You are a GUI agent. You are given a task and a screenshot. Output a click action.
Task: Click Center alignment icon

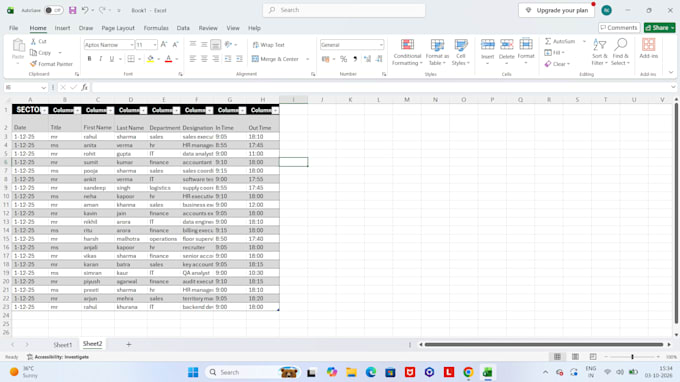click(x=204, y=59)
